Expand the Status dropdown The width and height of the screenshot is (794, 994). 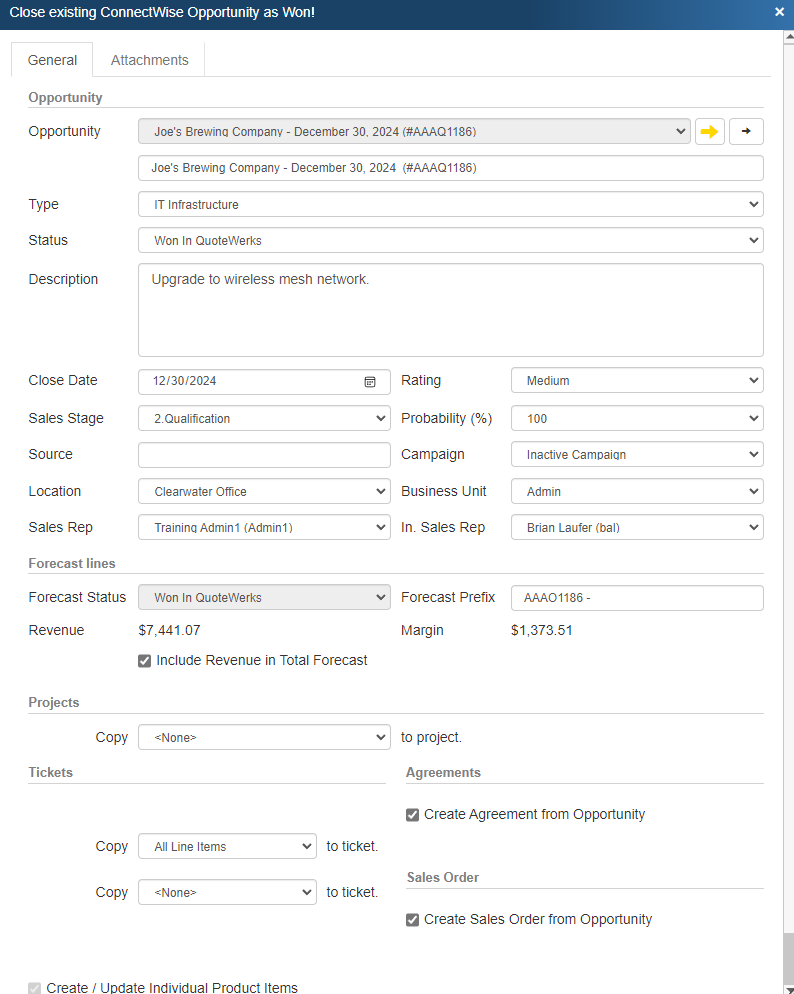click(x=450, y=241)
